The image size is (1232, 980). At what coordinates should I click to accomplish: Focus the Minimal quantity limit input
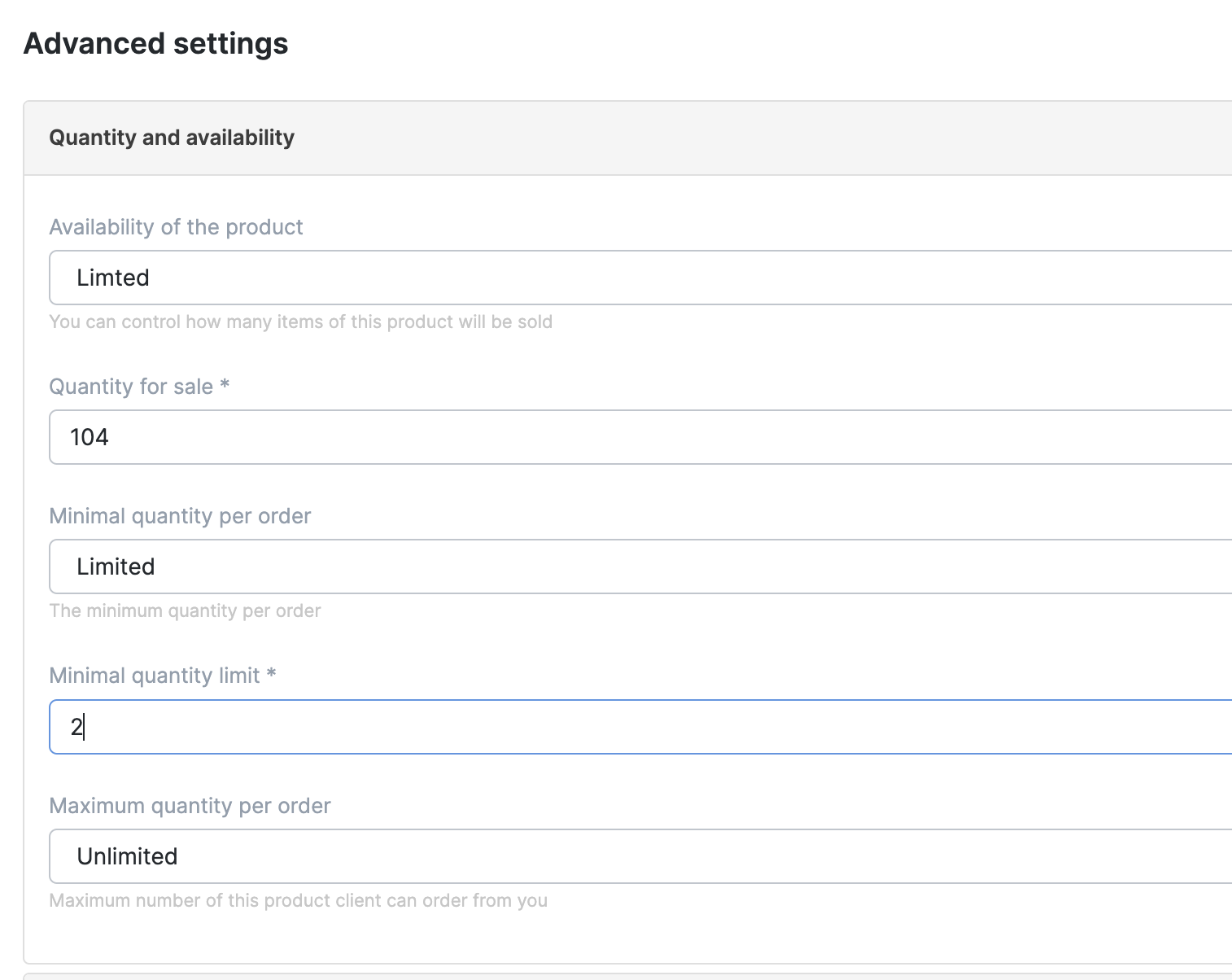(635, 727)
